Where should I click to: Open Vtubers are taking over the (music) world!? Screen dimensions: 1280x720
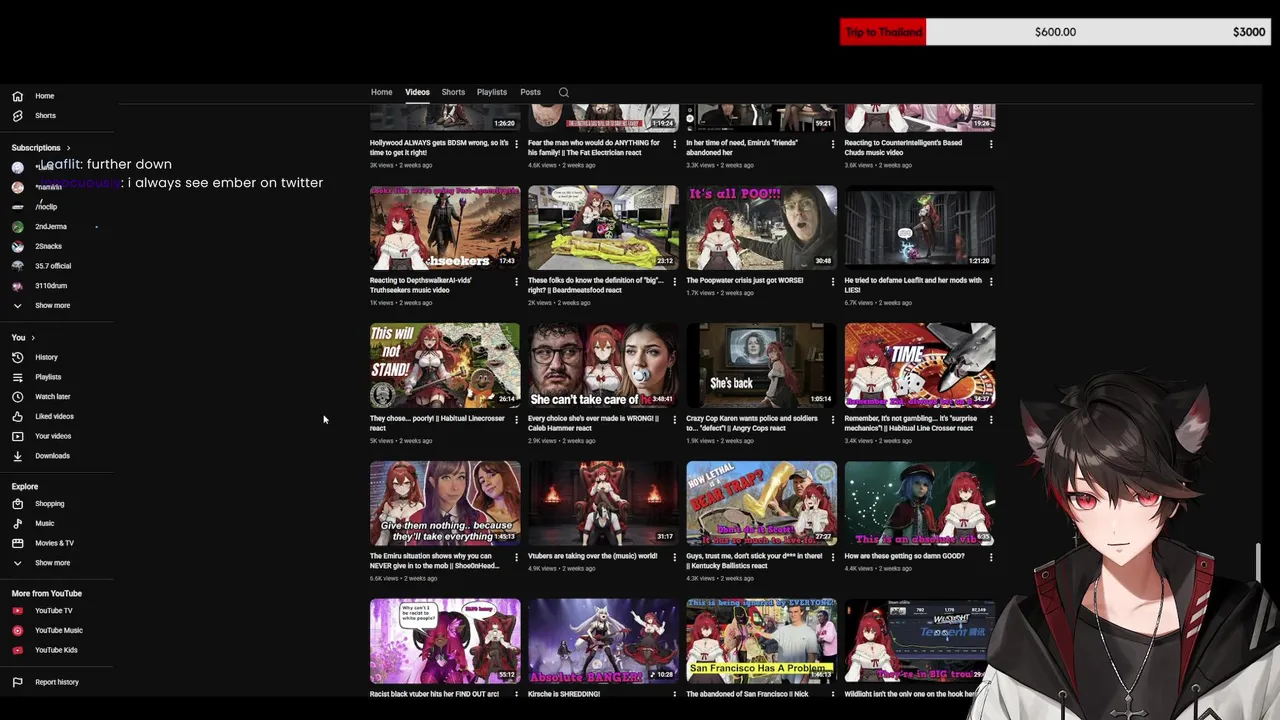coord(593,556)
